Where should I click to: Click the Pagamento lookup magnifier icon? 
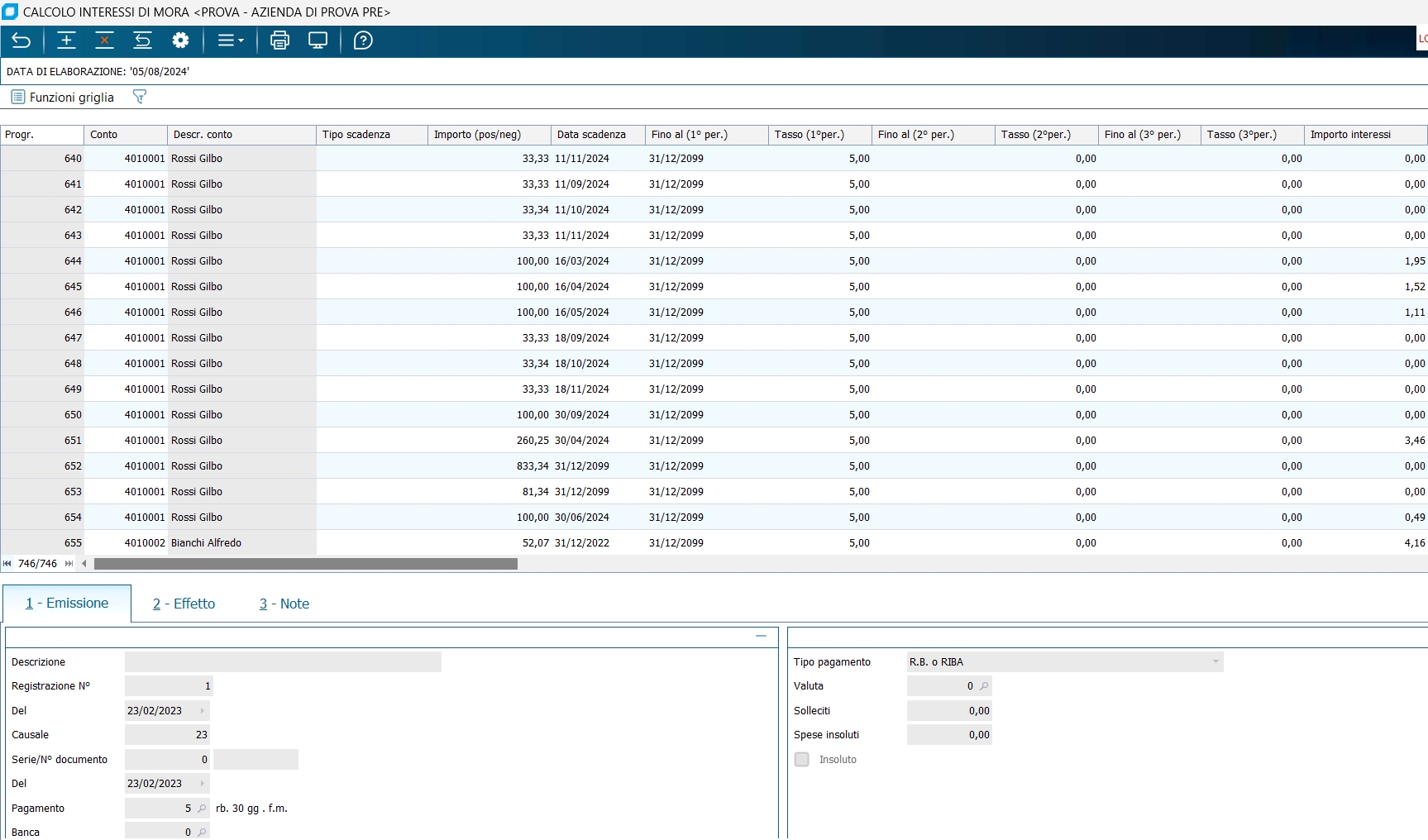pyautogui.click(x=202, y=809)
